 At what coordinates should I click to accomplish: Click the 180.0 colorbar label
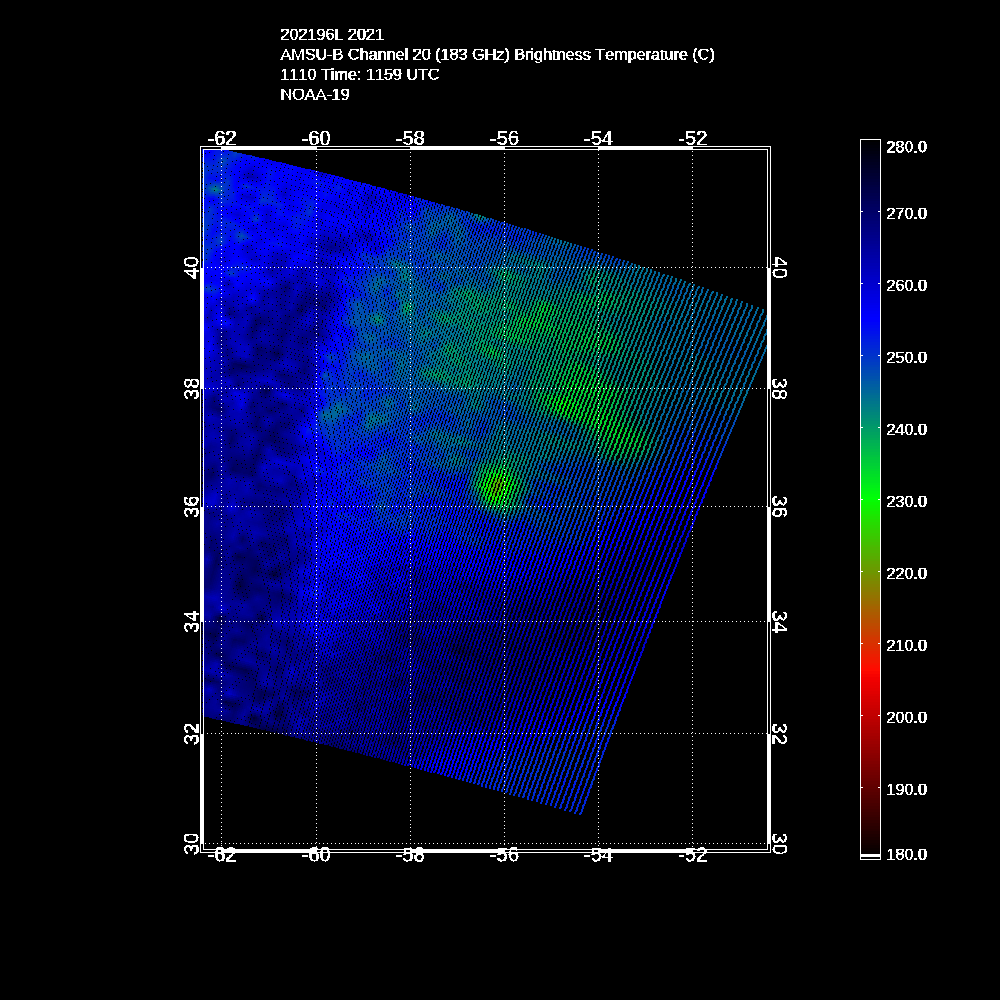(x=907, y=854)
